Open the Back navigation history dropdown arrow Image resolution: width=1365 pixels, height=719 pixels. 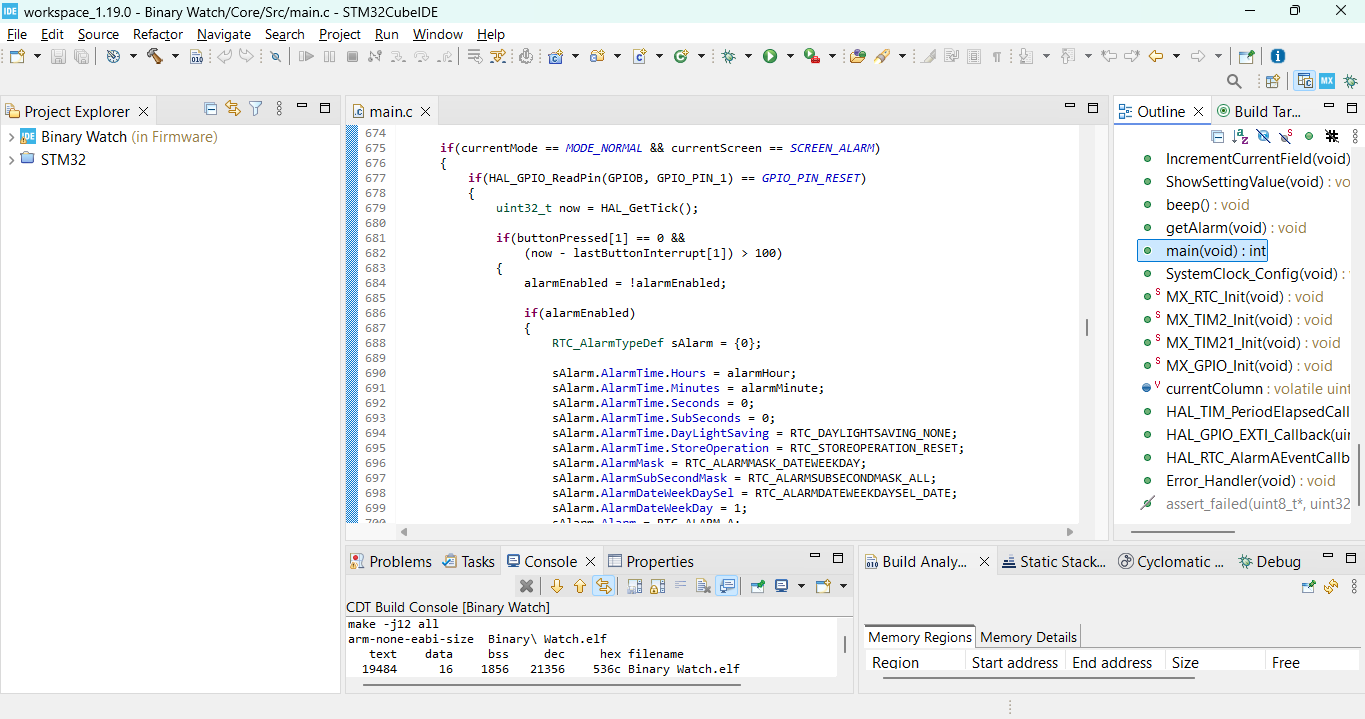(x=1176, y=56)
